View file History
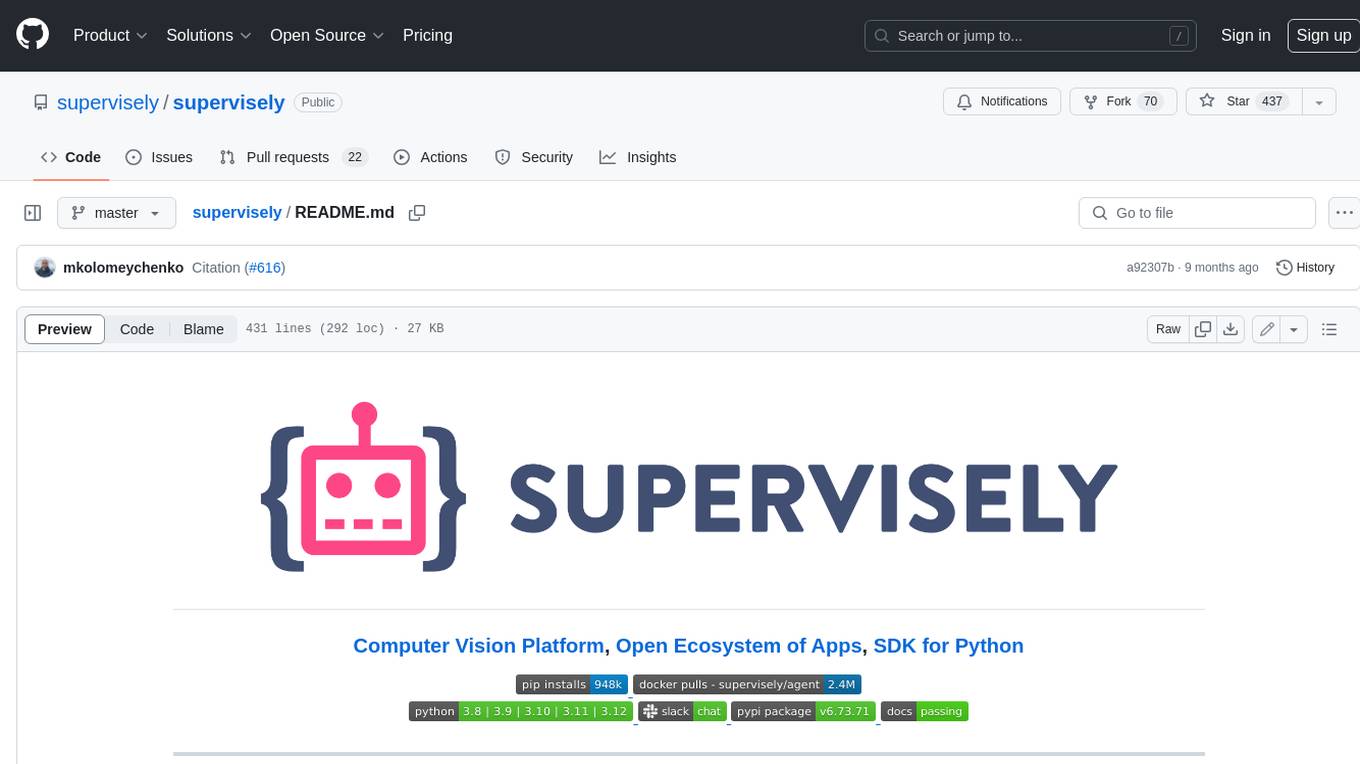The image size is (1360, 764). 1305,268
